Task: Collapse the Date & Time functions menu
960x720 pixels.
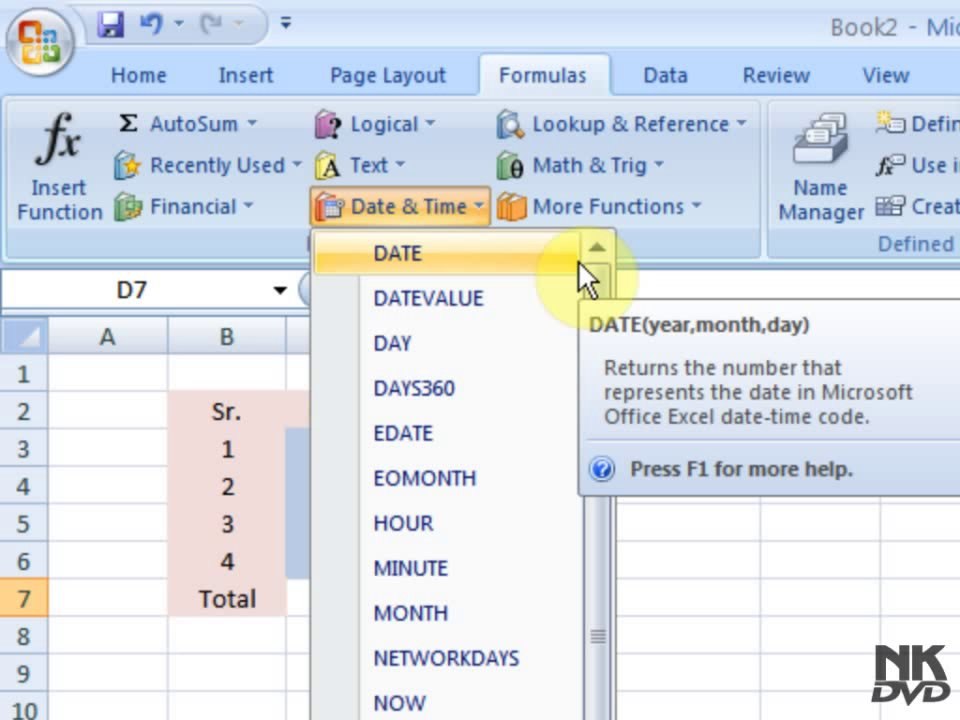Action: click(x=400, y=206)
